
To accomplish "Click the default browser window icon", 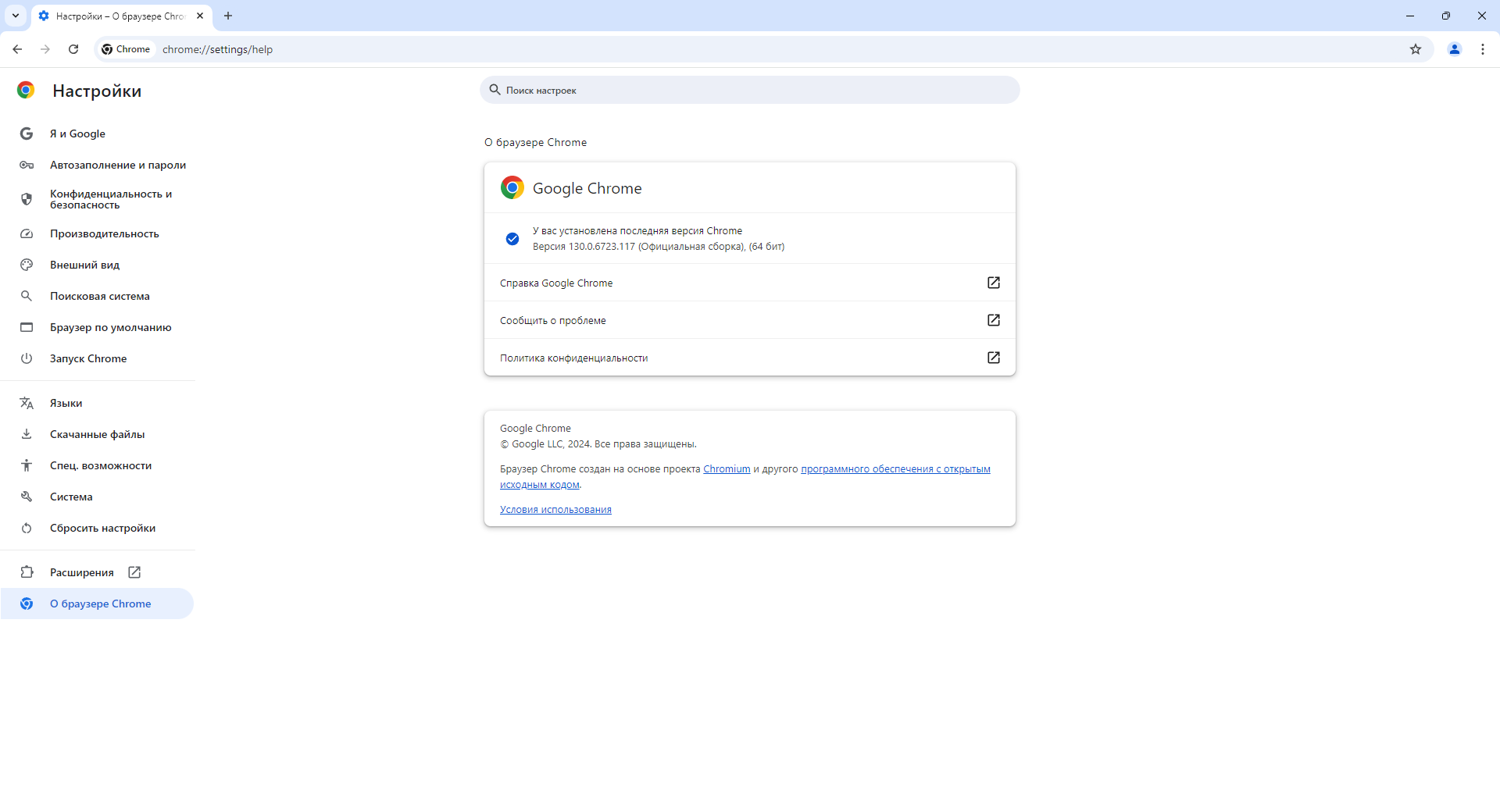I will tap(27, 327).
